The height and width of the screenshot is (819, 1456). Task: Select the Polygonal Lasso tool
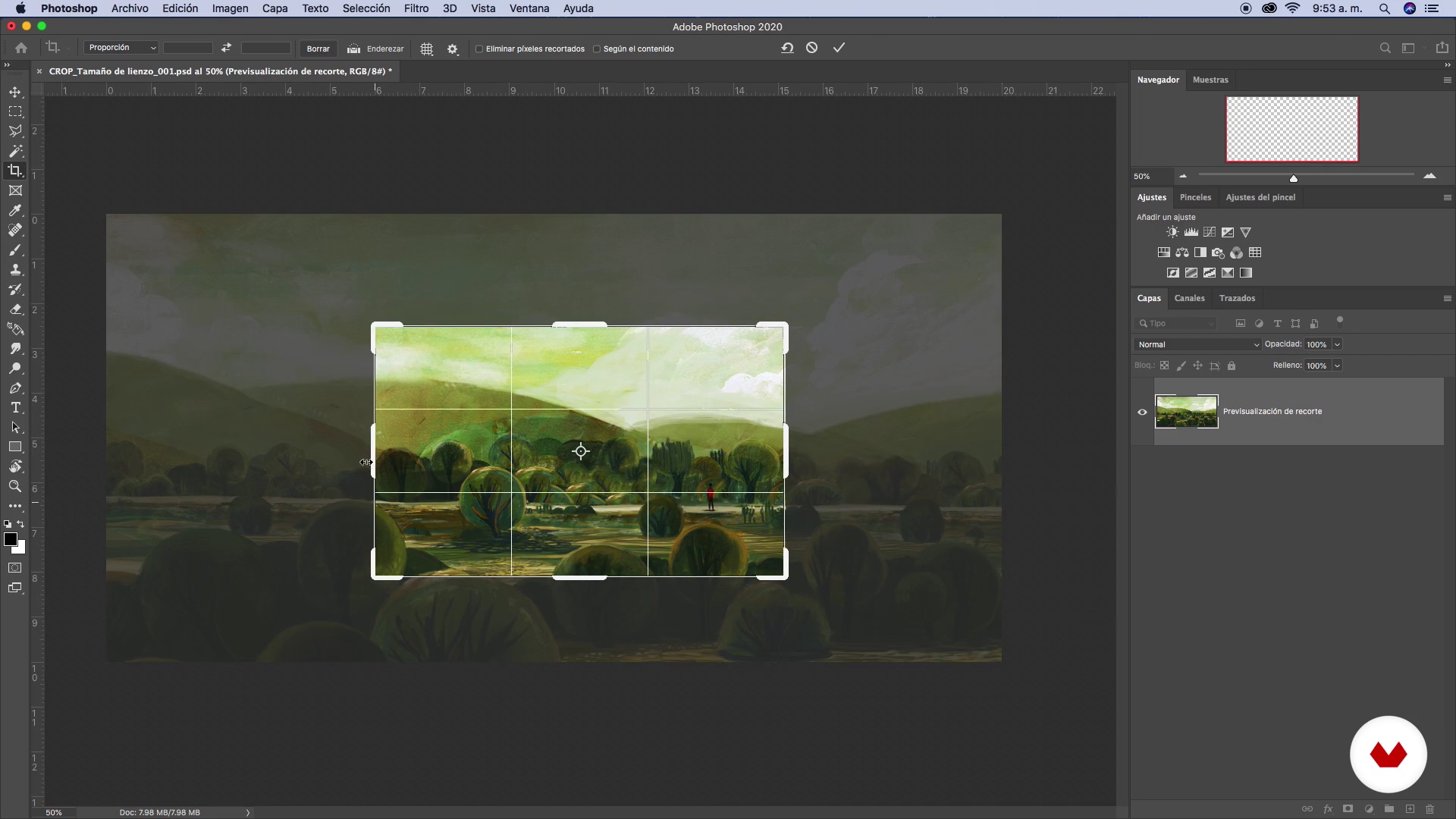(x=15, y=131)
